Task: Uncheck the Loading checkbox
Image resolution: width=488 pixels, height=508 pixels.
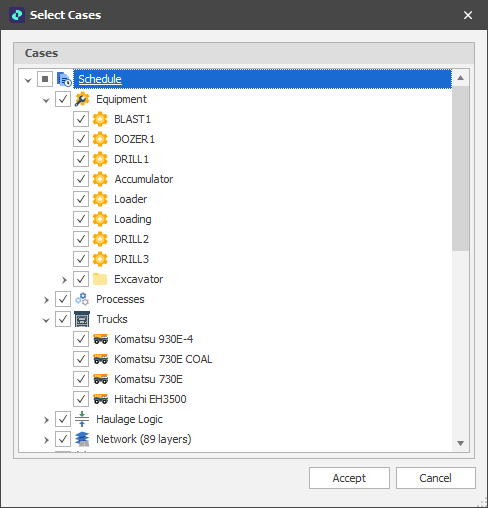Action: click(81, 219)
